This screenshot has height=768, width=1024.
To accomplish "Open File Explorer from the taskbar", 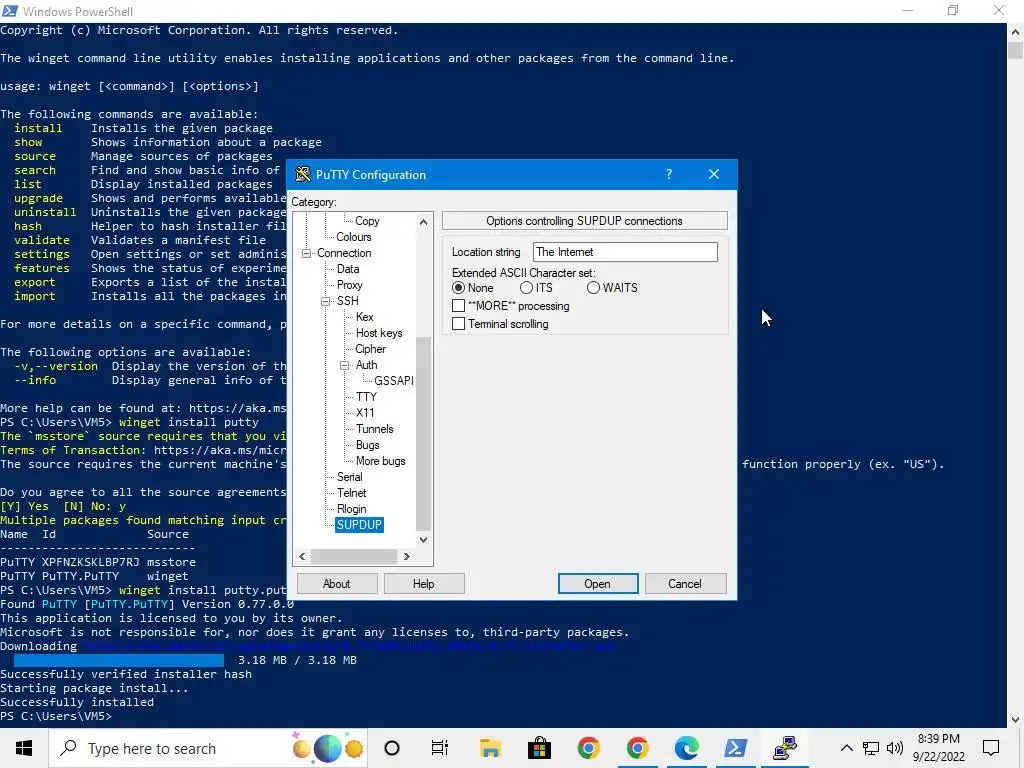I will [490, 748].
